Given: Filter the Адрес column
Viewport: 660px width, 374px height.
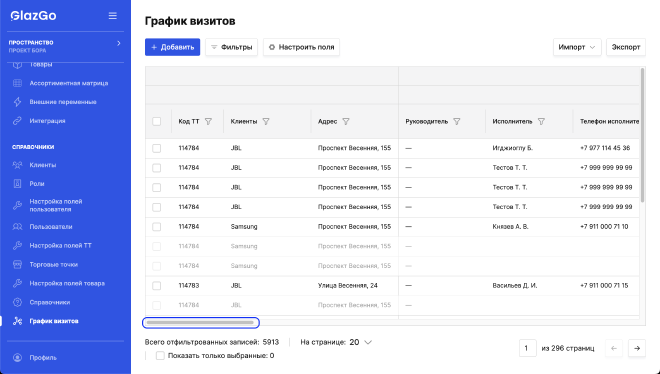Looking at the screenshot, I should [x=346, y=122].
